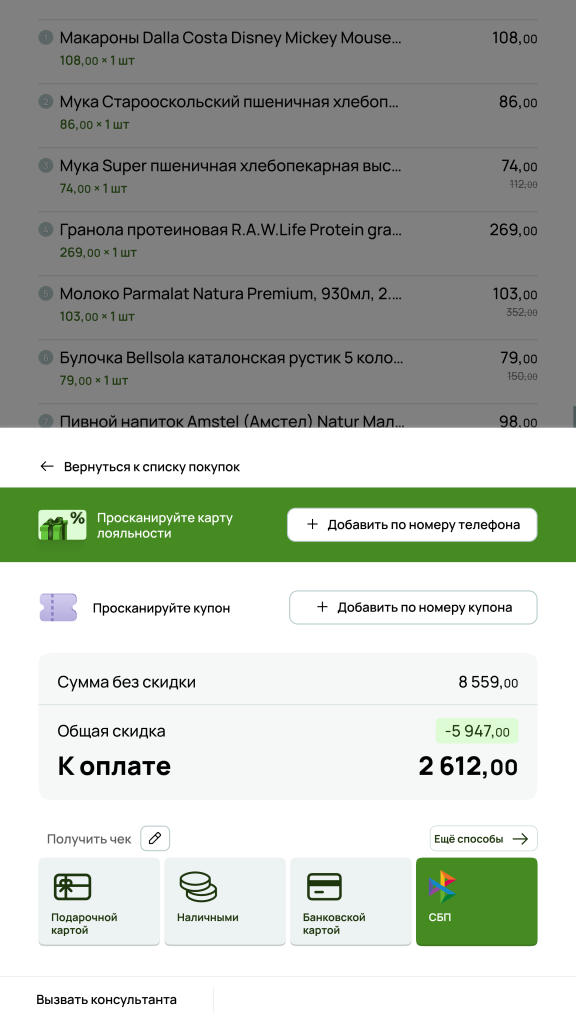Click the pencil edit receipt icon
Viewport: 576px width, 1024px height.
(155, 839)
